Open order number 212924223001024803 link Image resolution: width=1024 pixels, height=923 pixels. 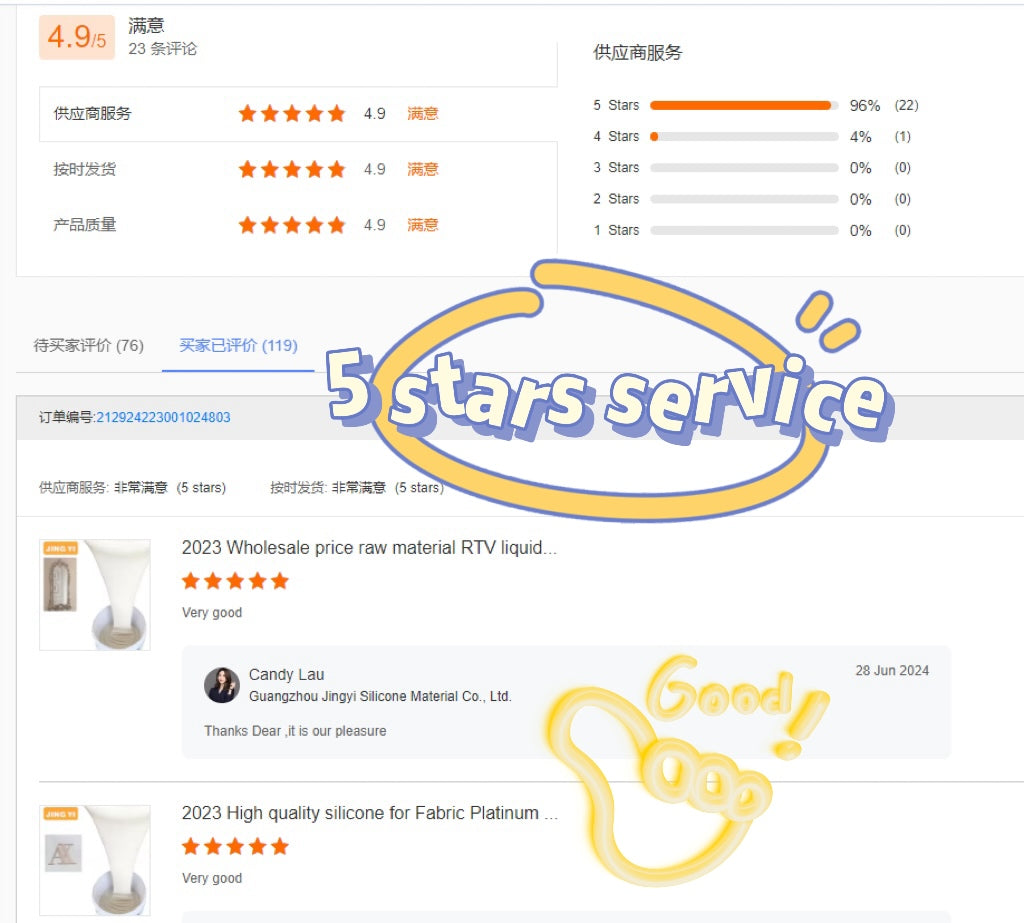pyautogui.click(x=163, y=417)
